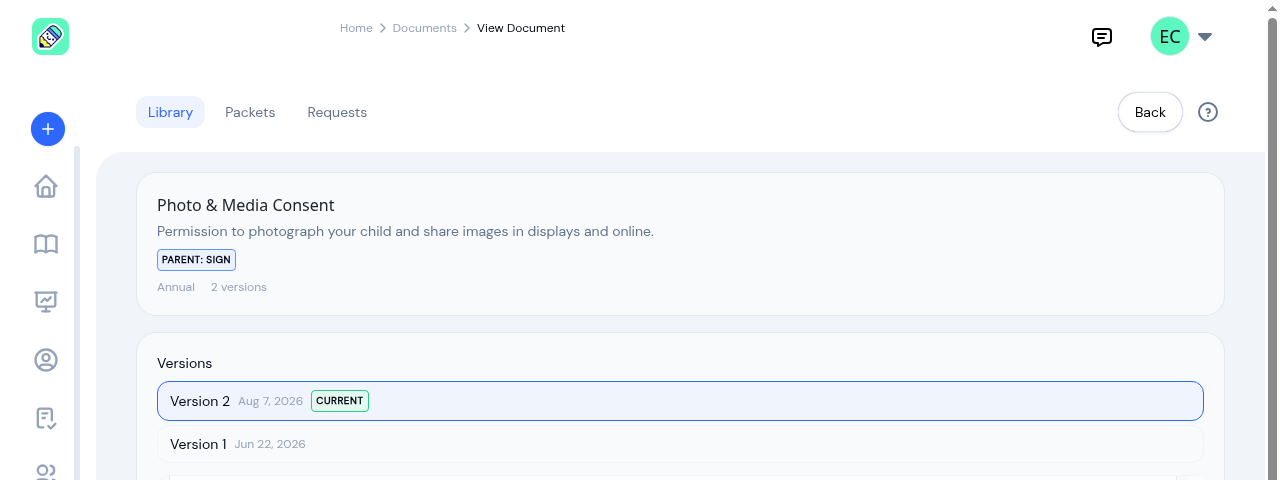Click the Photo & Media Consent title
Image resolution: width=1280 pixels, height=480 pixels.
(x=246, y=205)
